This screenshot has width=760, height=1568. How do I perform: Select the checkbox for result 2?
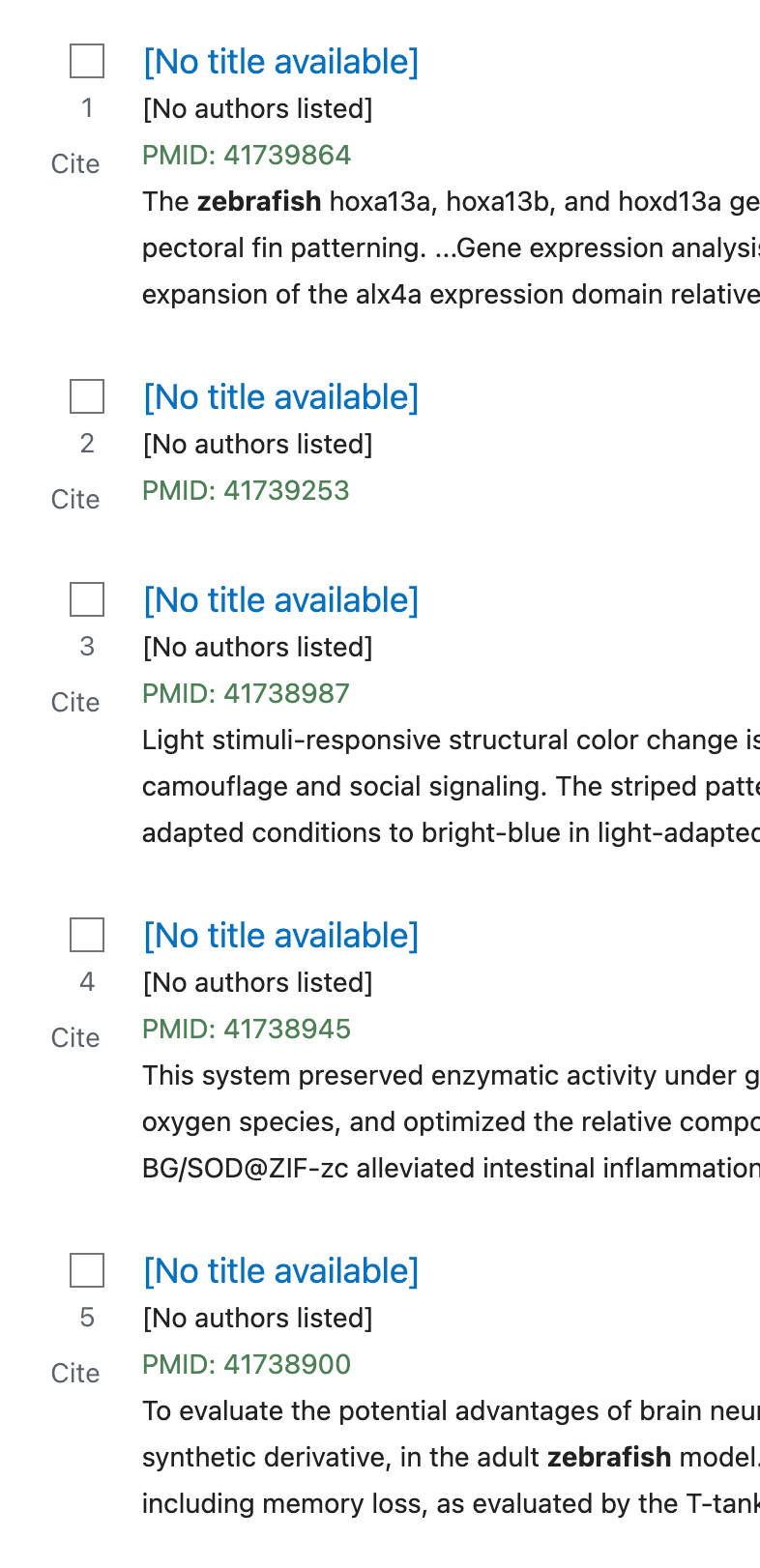pyautogui.click(x=87, y=396)
